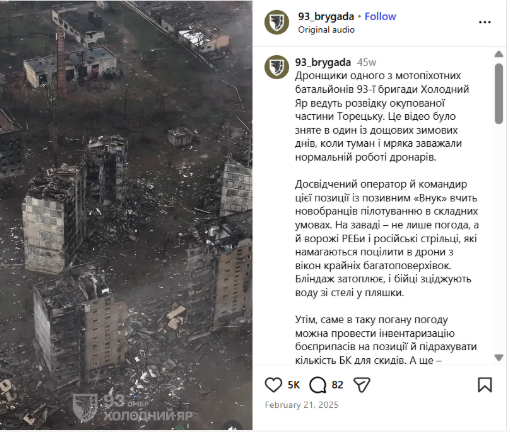Open 93_brygada username in header
This screenshot has width=510, height=432.
tap(326, 16)
